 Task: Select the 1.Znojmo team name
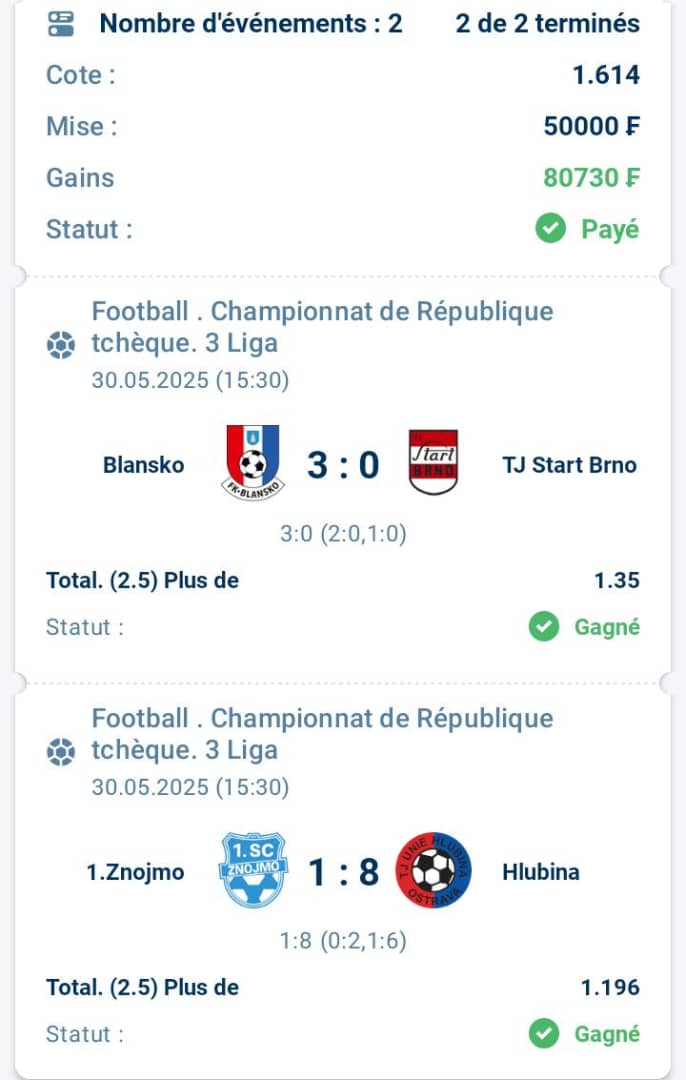pos(136,872)
